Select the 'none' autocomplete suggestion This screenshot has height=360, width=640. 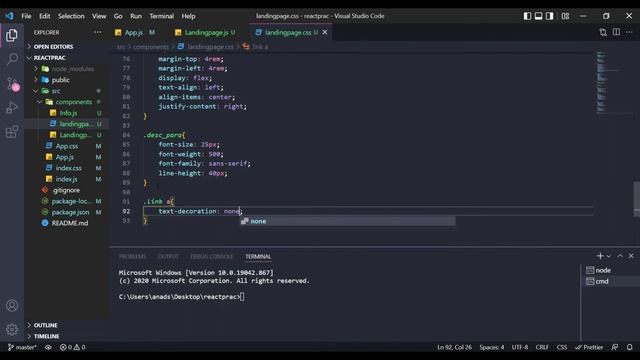click(347, 221)
